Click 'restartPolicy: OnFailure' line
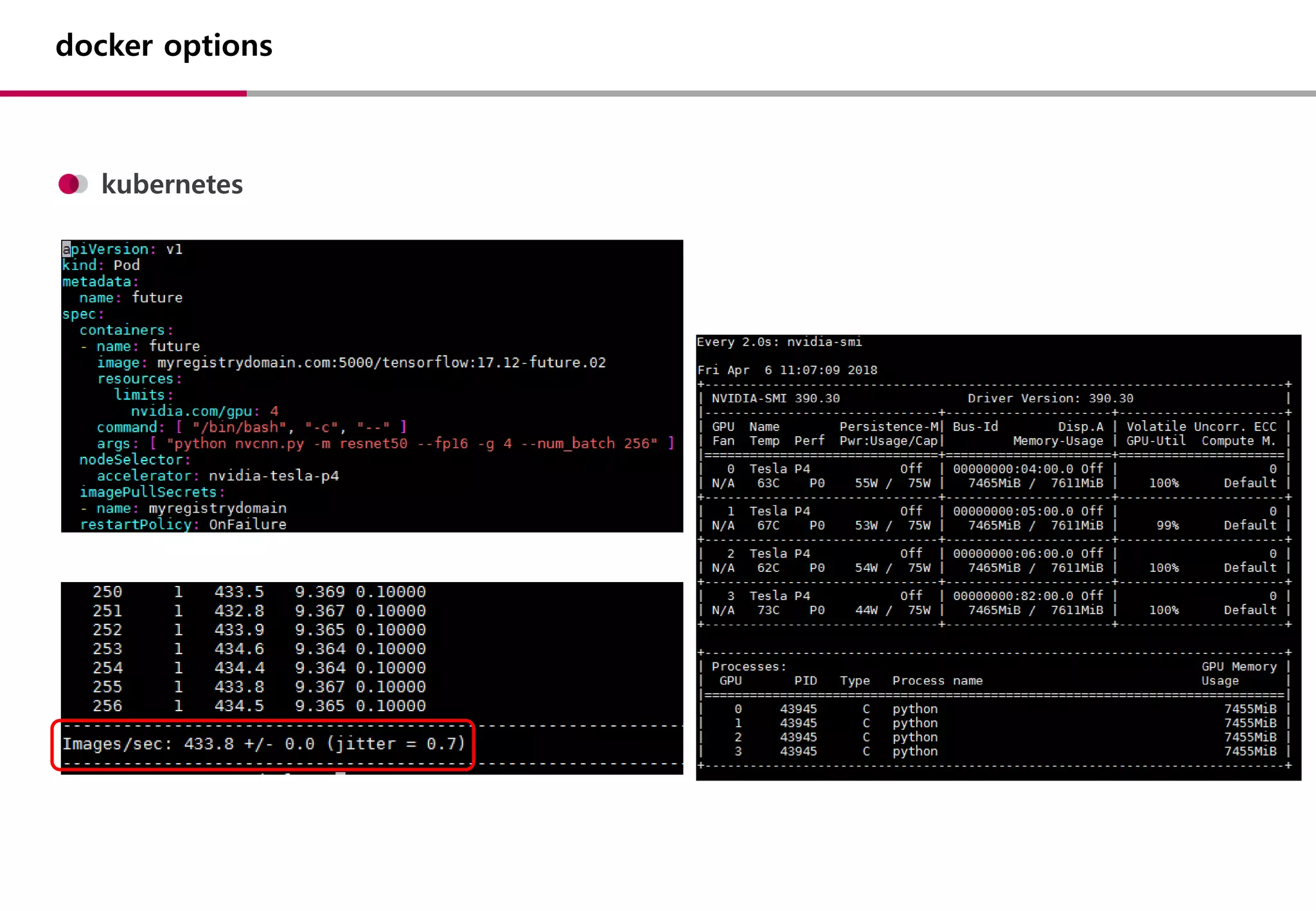The height and width of the screenshot is (911, 1316). pyautogui.click(x=183, y=524)
